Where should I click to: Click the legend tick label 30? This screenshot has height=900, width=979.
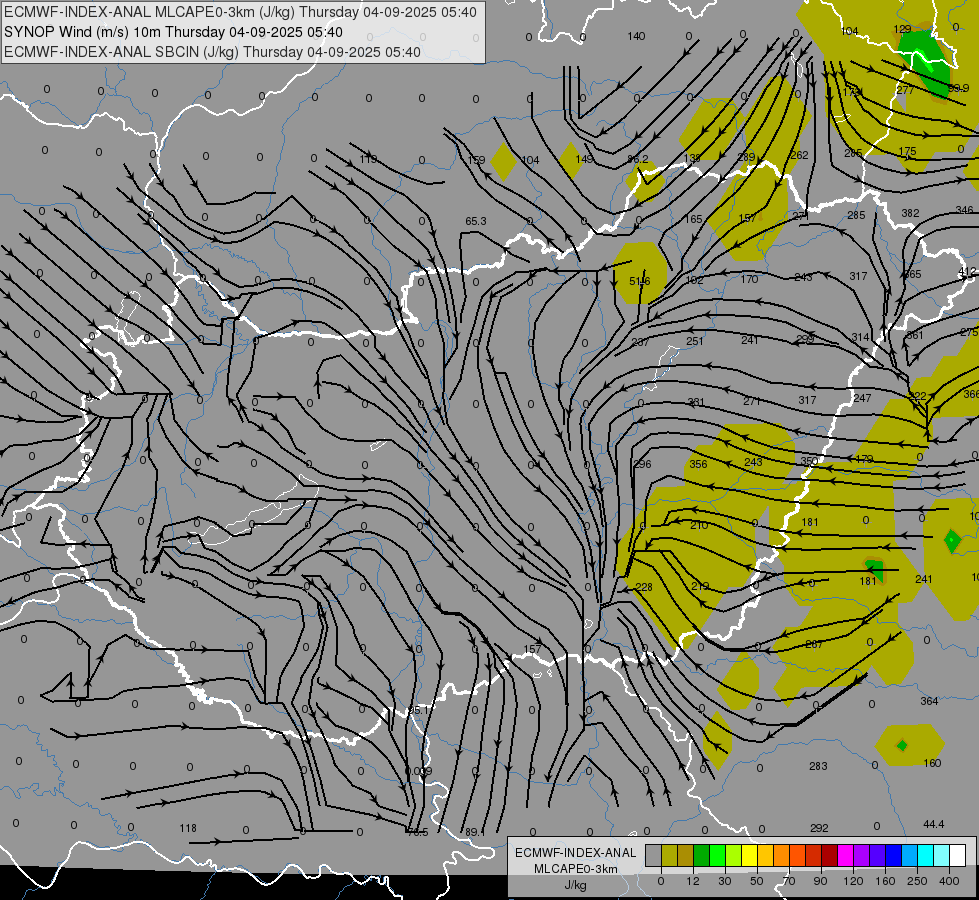tap(725, 881)
